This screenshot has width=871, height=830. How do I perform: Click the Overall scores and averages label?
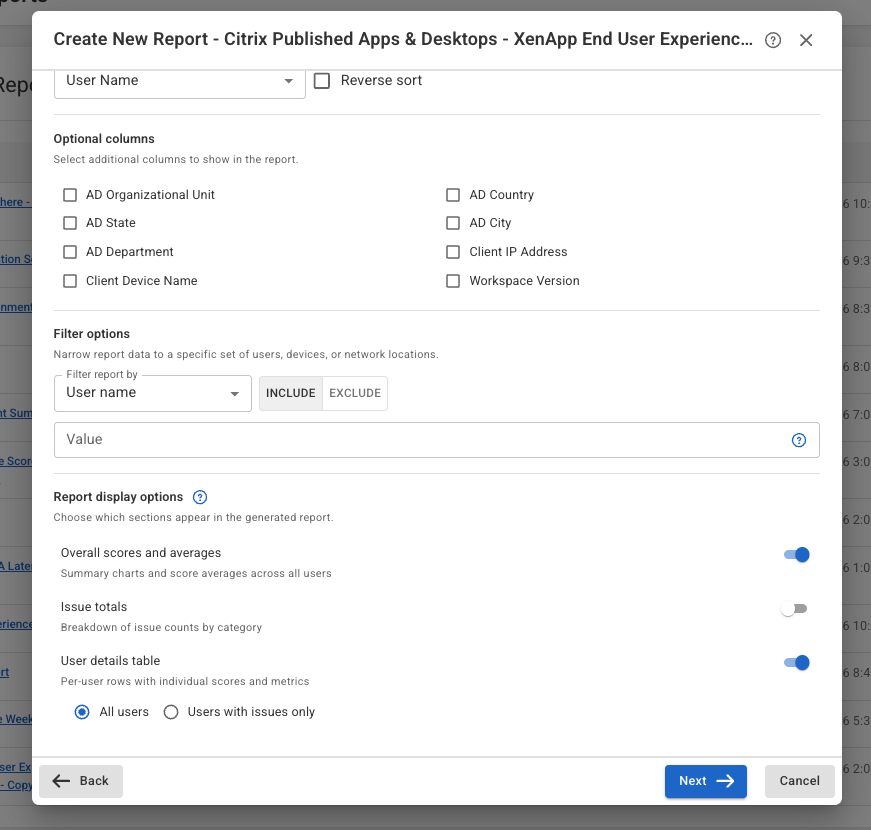(x=141, y=553)
